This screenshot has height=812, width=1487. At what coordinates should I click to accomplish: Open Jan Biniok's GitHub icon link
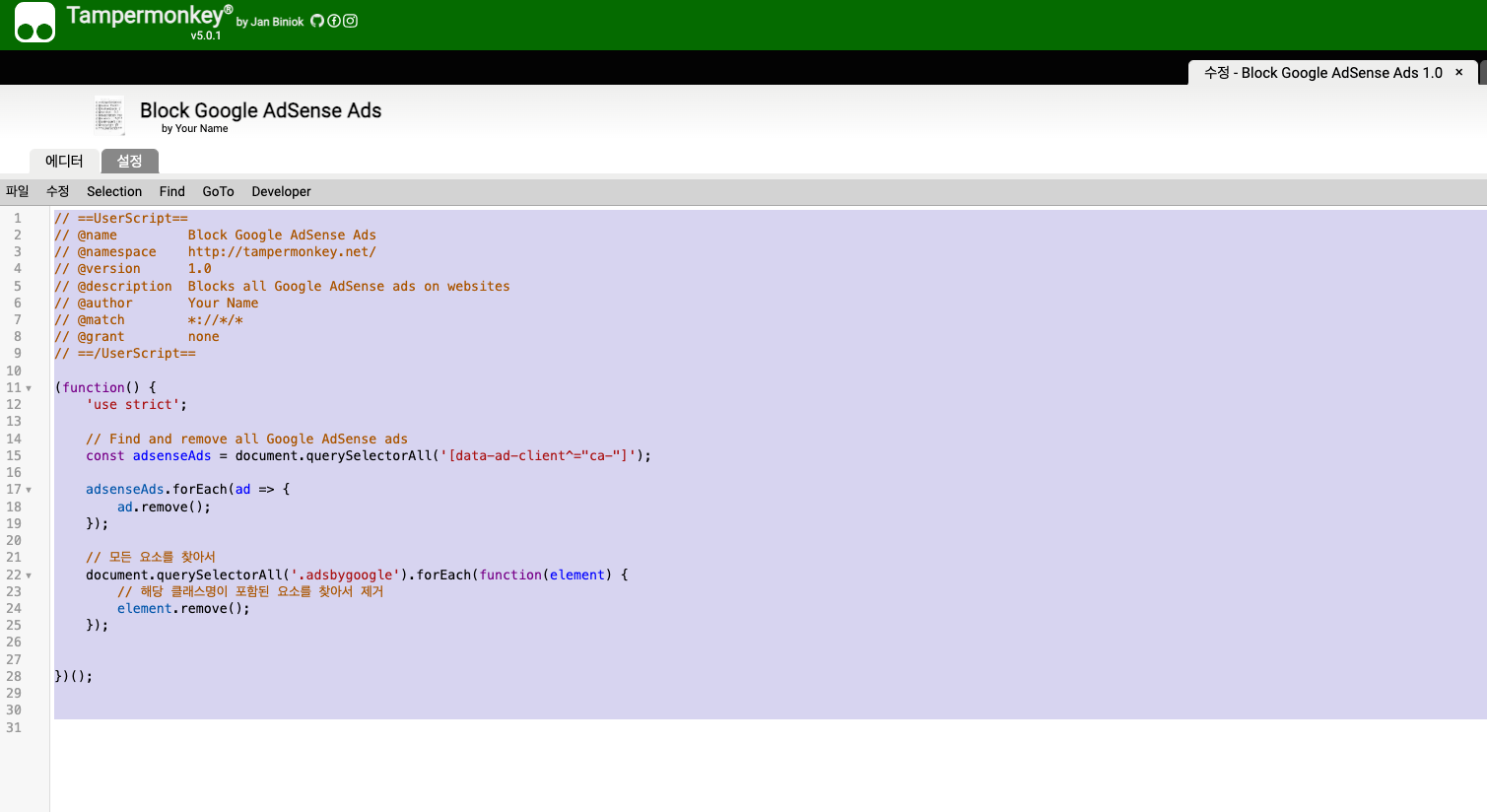click(x=317, y=21)
